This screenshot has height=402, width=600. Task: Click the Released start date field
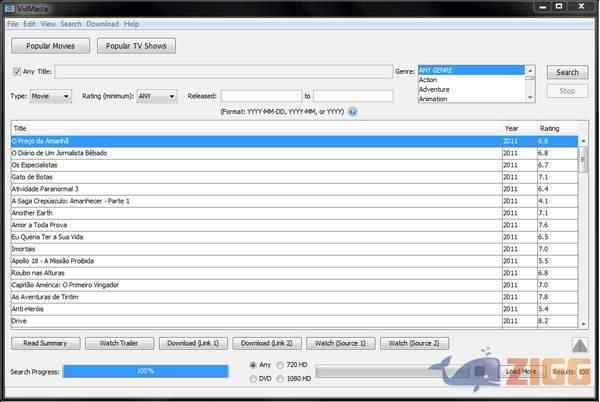click(260, 96)
